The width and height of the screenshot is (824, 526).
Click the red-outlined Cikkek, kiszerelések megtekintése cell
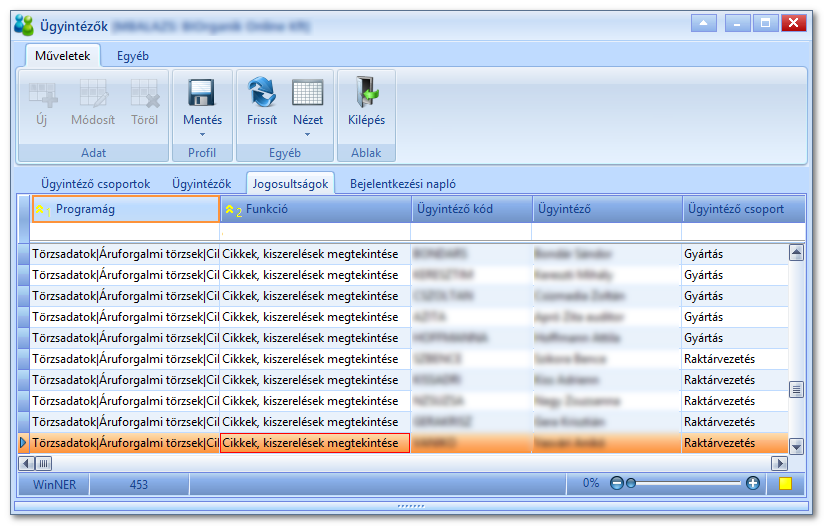click(x=315, y=443)
